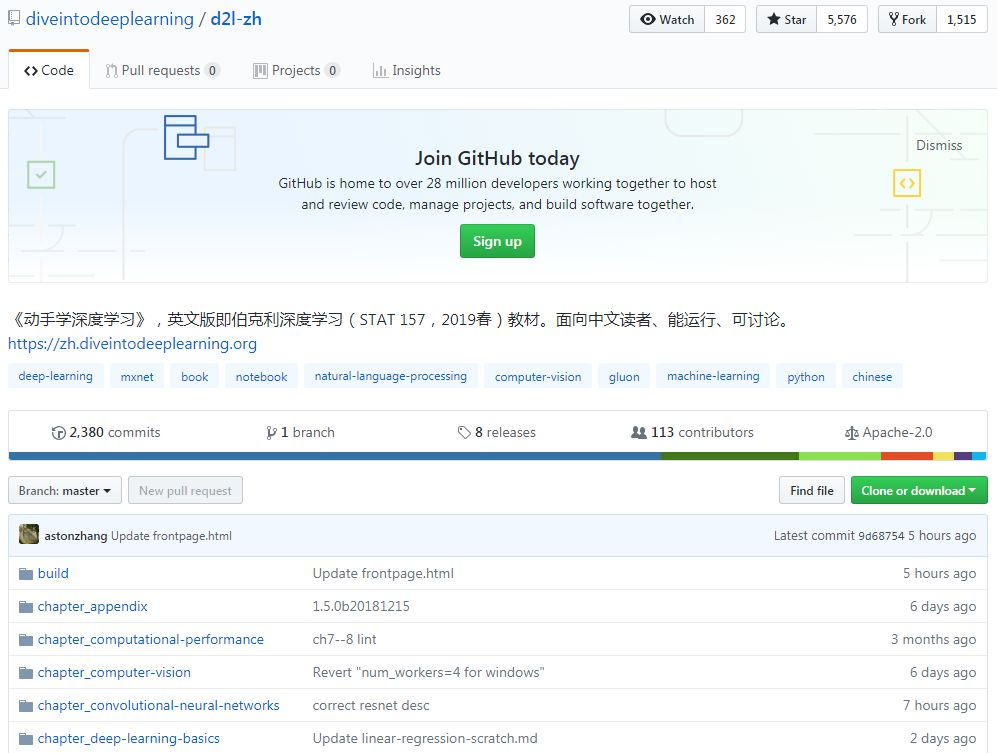Screen dimensions: 997x753
Task: Click the releases tag icon
Action: [464, 433]
